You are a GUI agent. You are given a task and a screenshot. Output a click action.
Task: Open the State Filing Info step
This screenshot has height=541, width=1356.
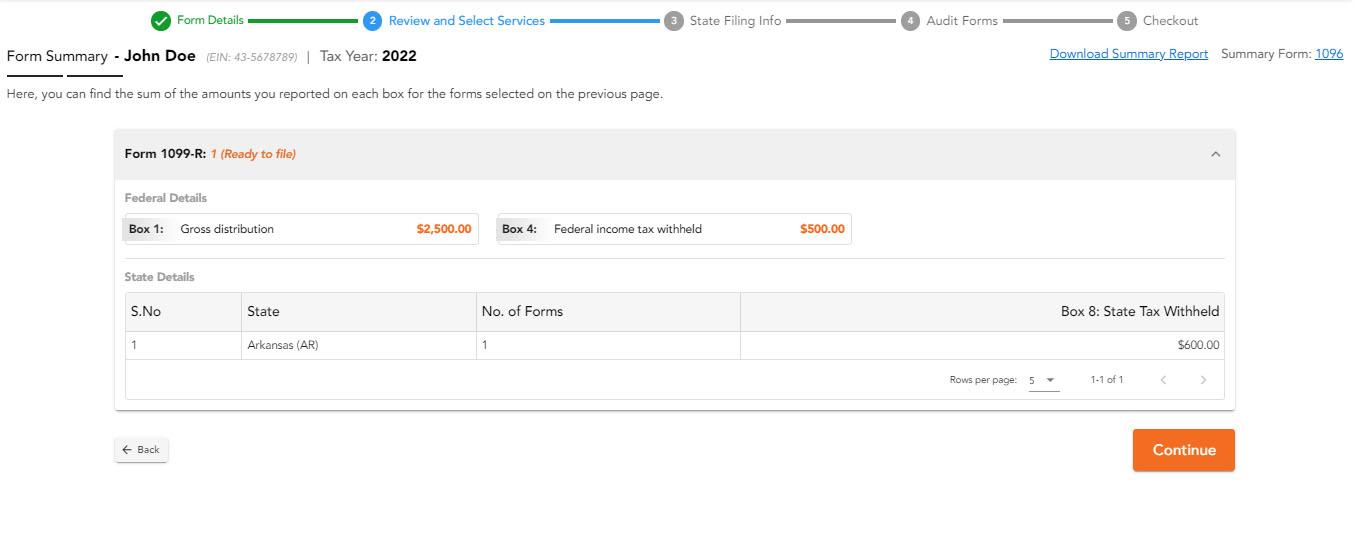tap(735, 20)
